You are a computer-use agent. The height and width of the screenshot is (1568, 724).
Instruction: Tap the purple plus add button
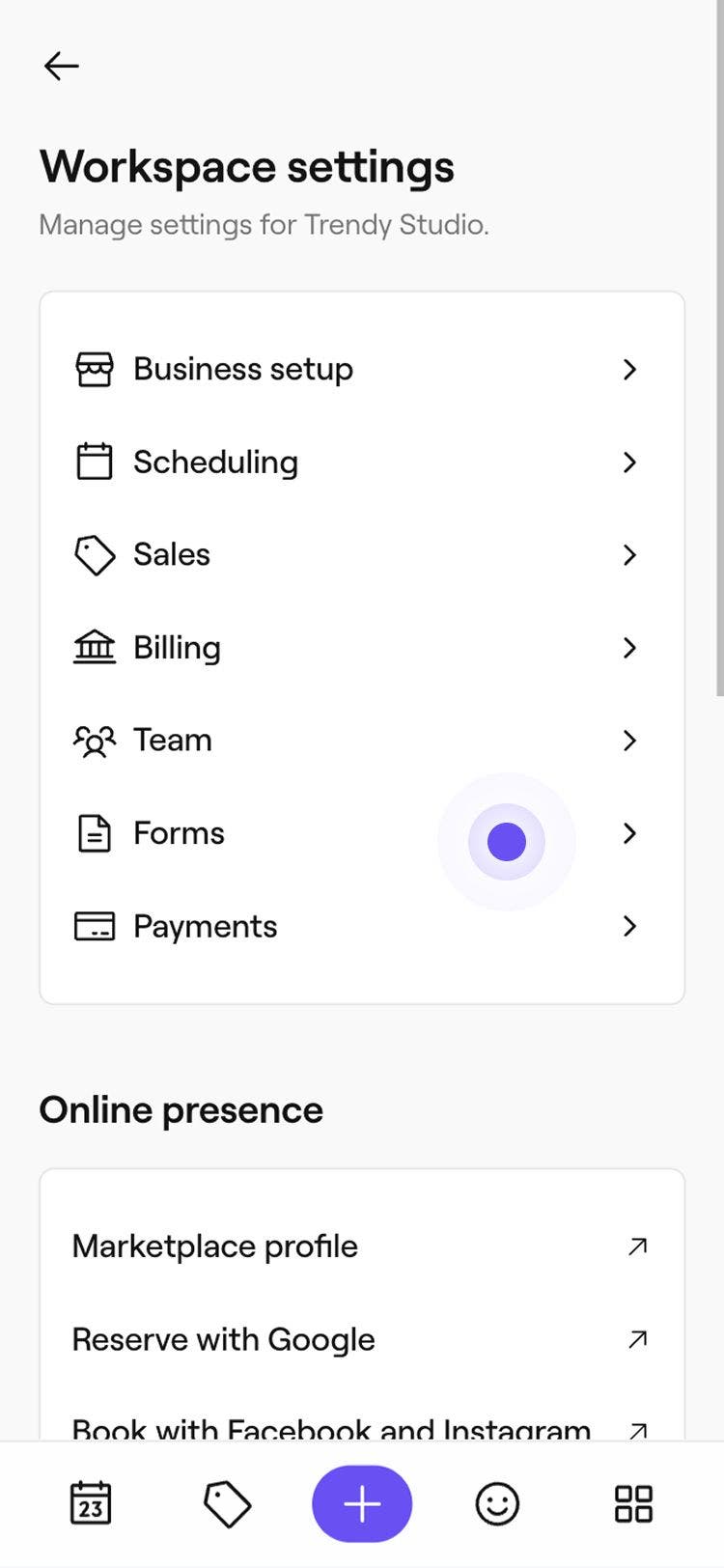(x=362, y=1503)
